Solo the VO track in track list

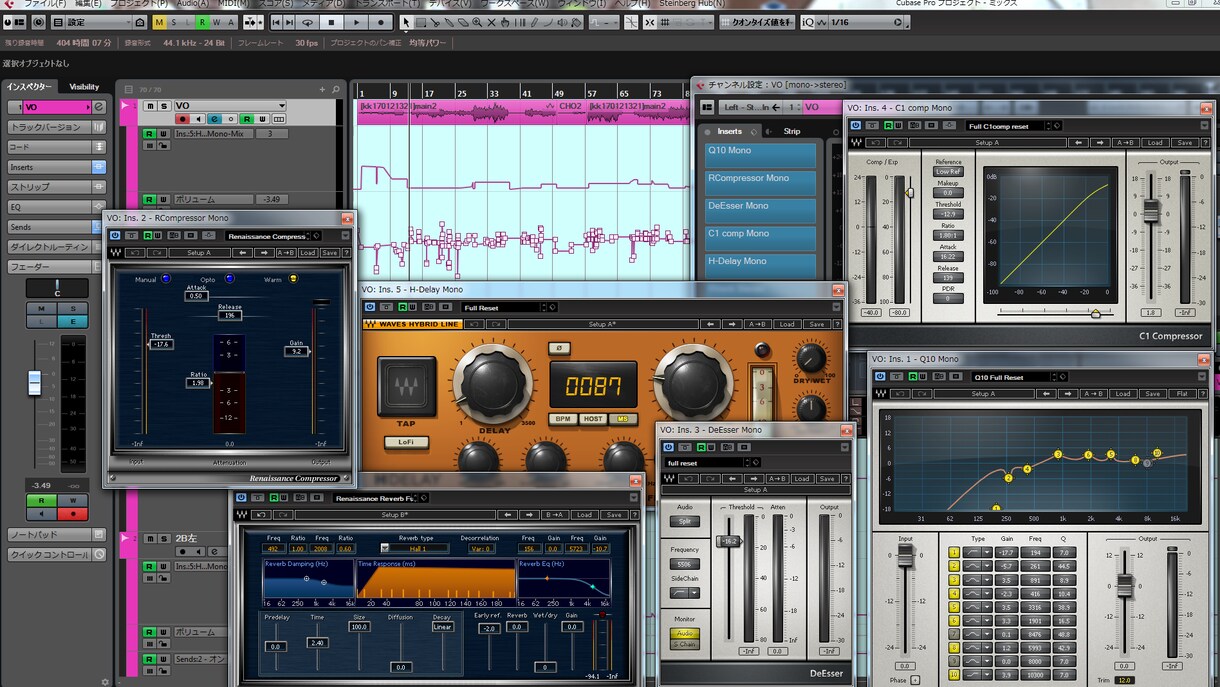(163, 106)
